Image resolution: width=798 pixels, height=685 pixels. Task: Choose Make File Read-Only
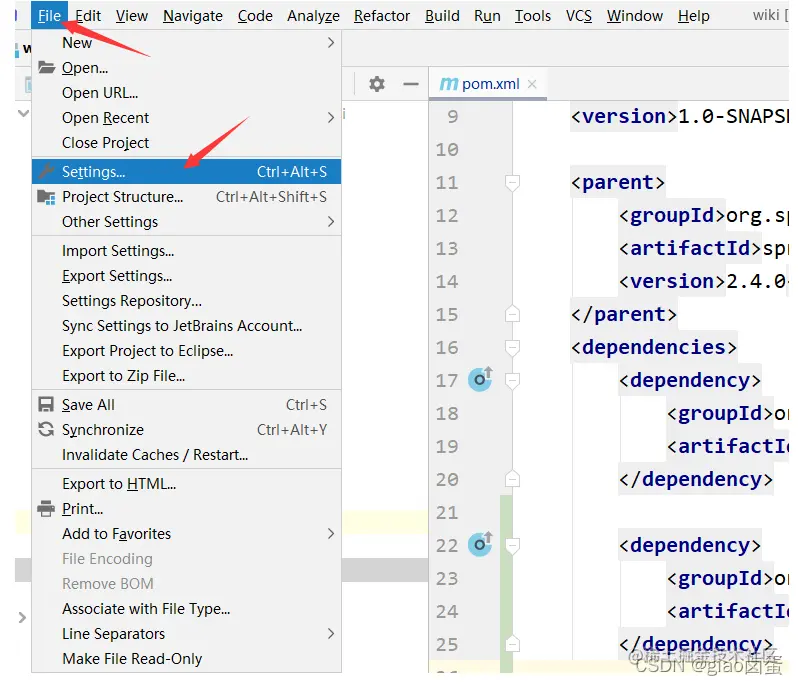(x=186, y=659)
